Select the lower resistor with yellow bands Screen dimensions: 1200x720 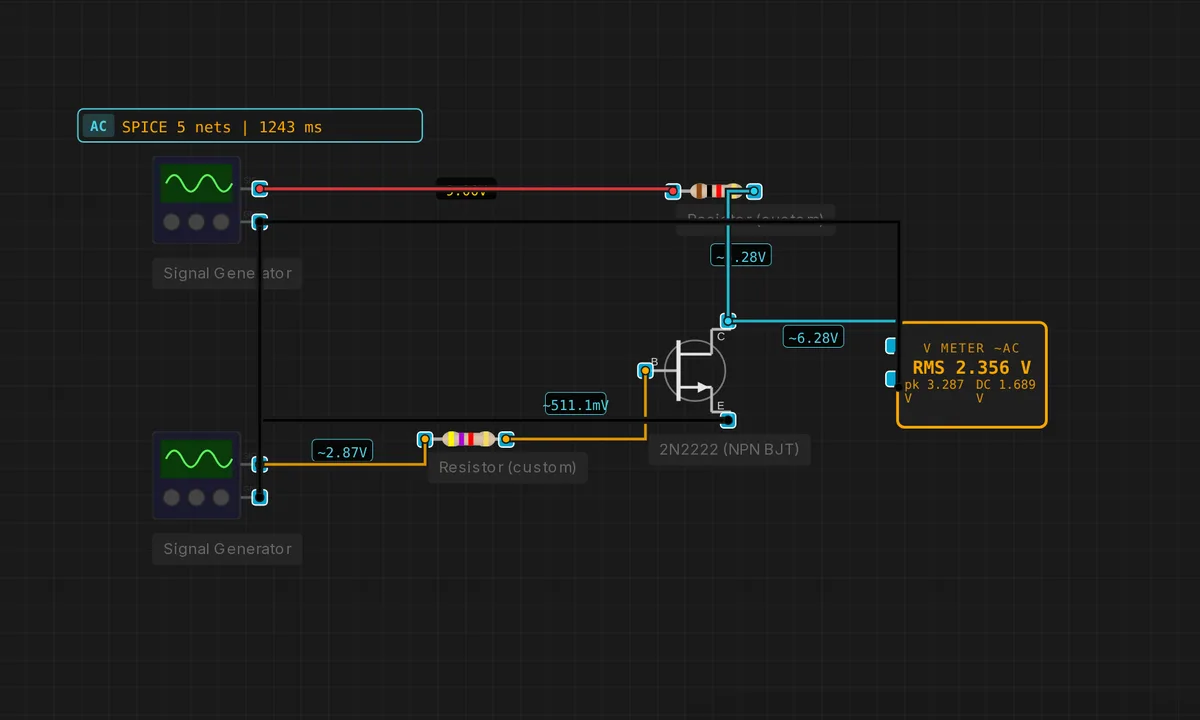pyautogui.click(x=466, y=439)
